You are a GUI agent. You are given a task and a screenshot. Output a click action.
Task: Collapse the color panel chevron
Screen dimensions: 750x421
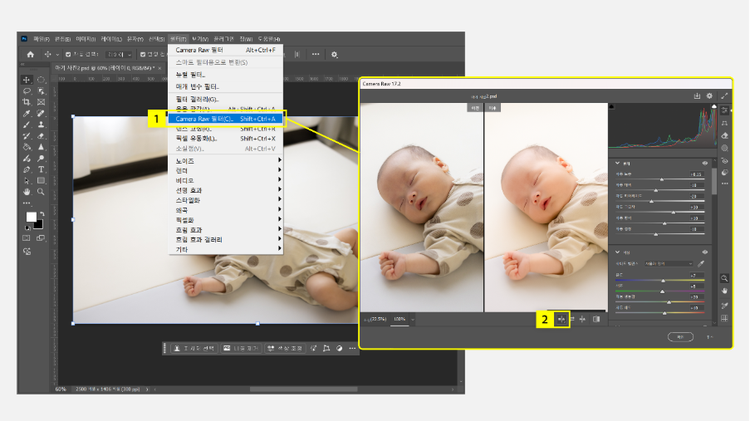[x=618, y=252]
